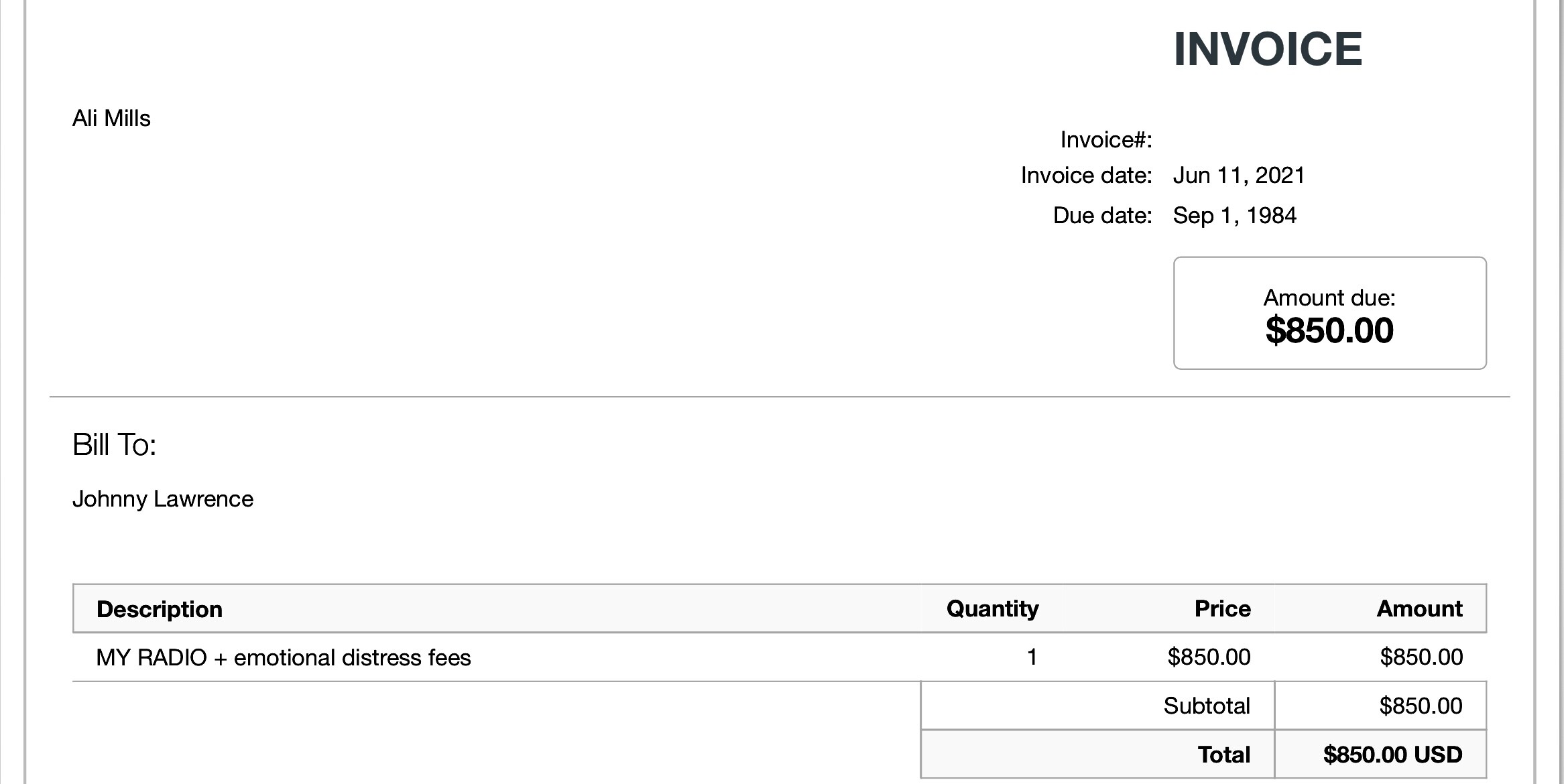
Task: Select the MY RADIO line item description
Action: (284, 657)
